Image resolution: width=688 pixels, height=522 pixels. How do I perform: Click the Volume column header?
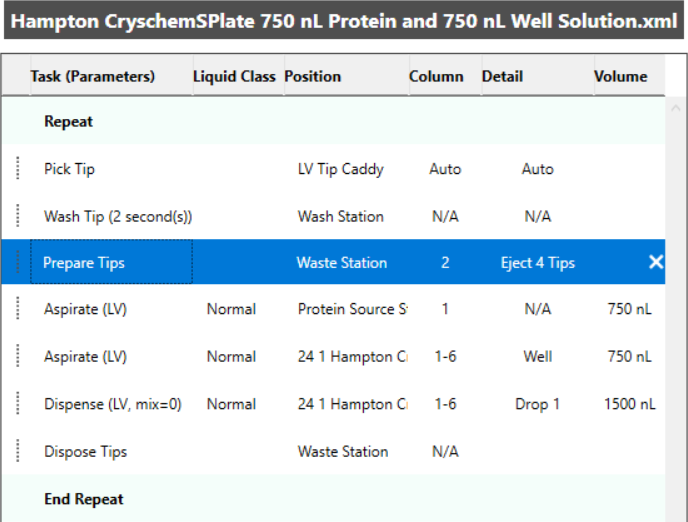tap(620, 76)
